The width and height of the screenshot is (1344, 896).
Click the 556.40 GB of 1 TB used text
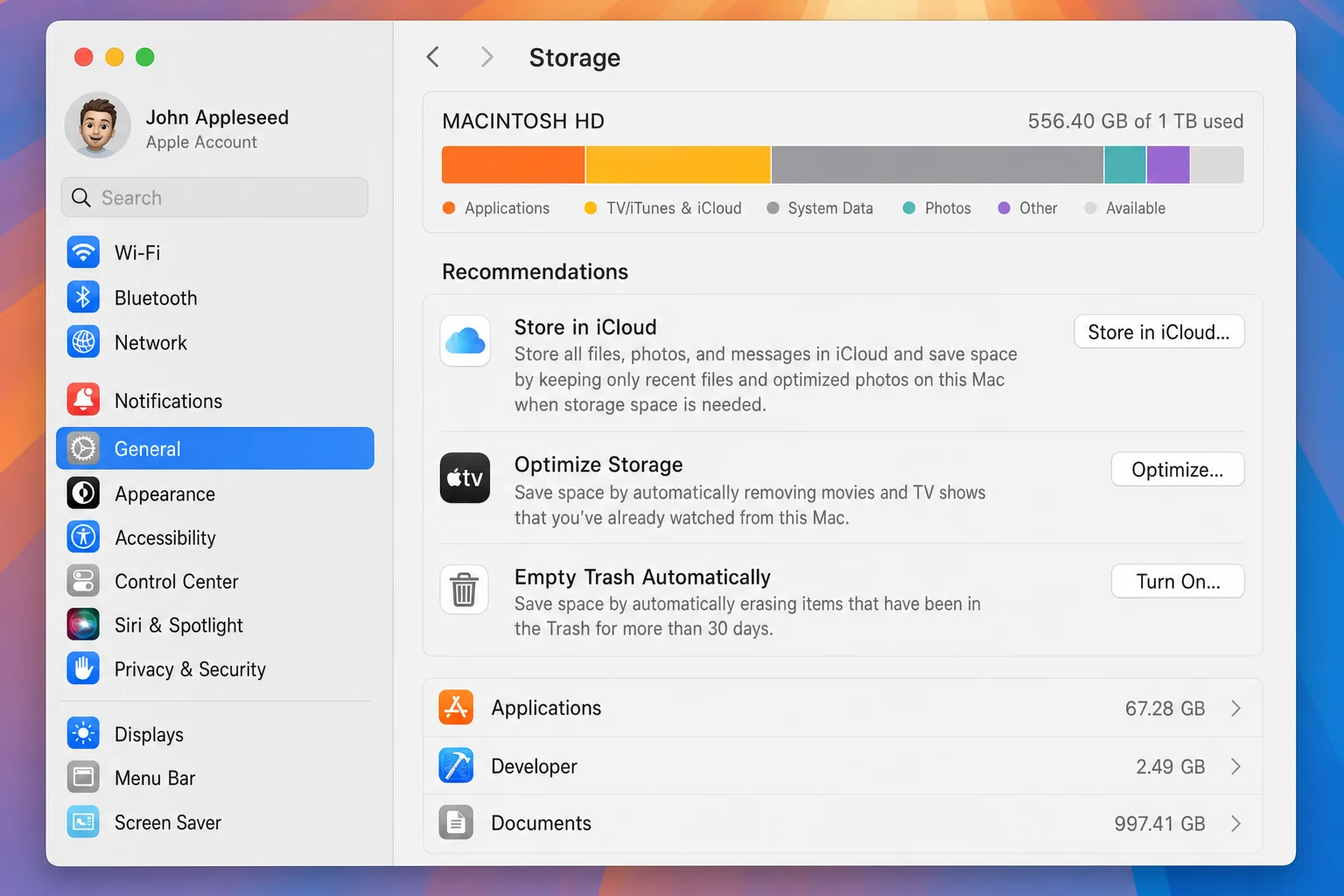click(x=1136, y=121)
